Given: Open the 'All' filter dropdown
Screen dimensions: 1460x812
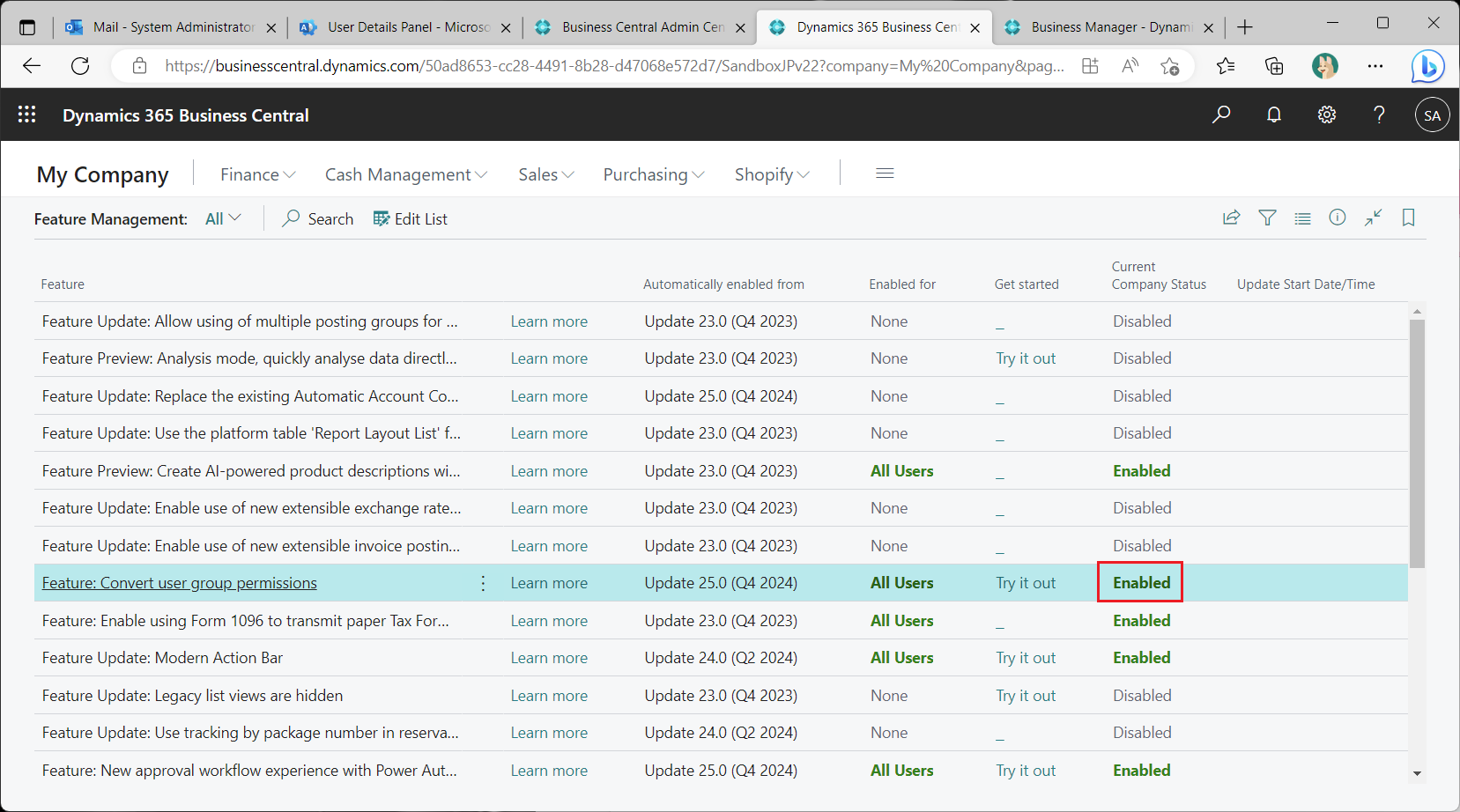Looking at the screenshot, I should click(x=222, y=218).
